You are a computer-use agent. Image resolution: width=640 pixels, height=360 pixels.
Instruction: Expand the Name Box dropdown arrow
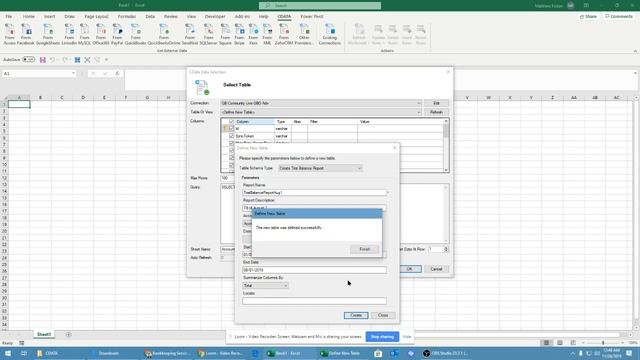73,73
